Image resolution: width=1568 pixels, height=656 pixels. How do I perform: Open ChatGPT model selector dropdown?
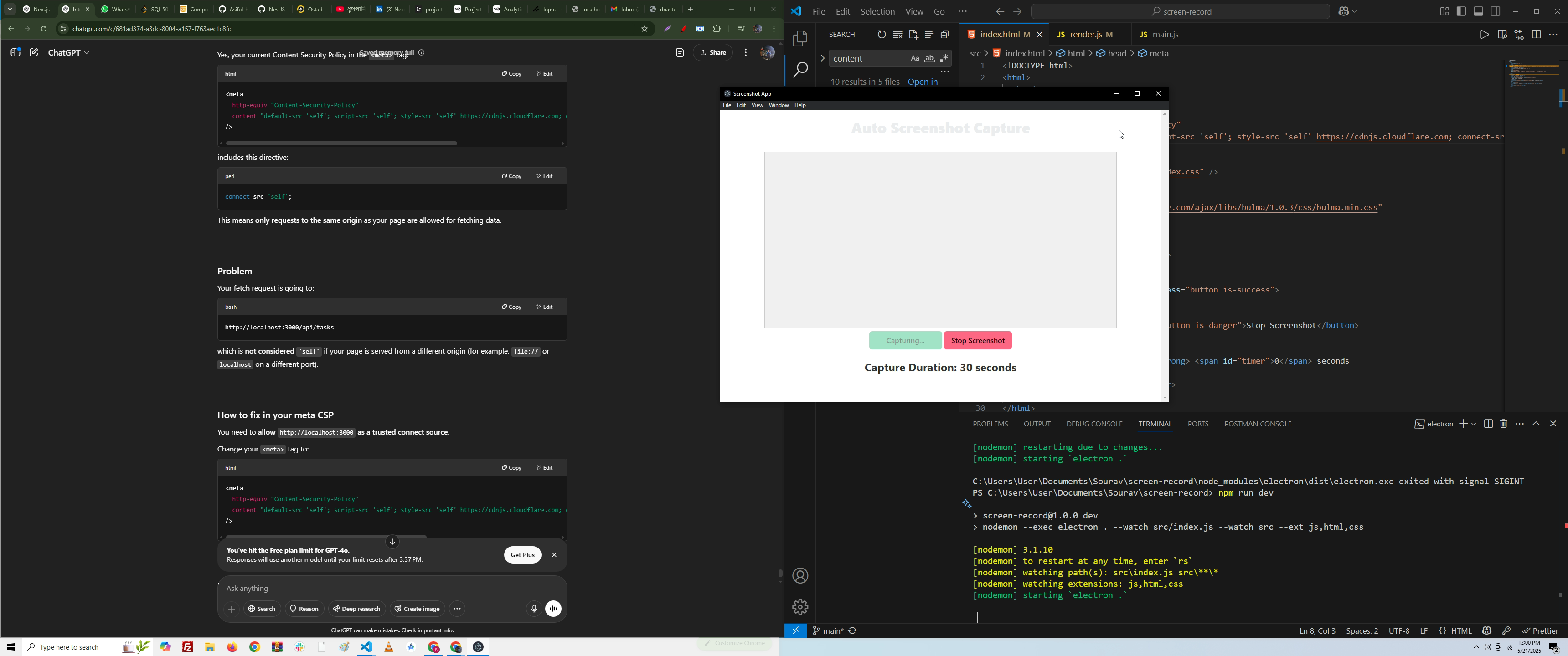[69, 53]
